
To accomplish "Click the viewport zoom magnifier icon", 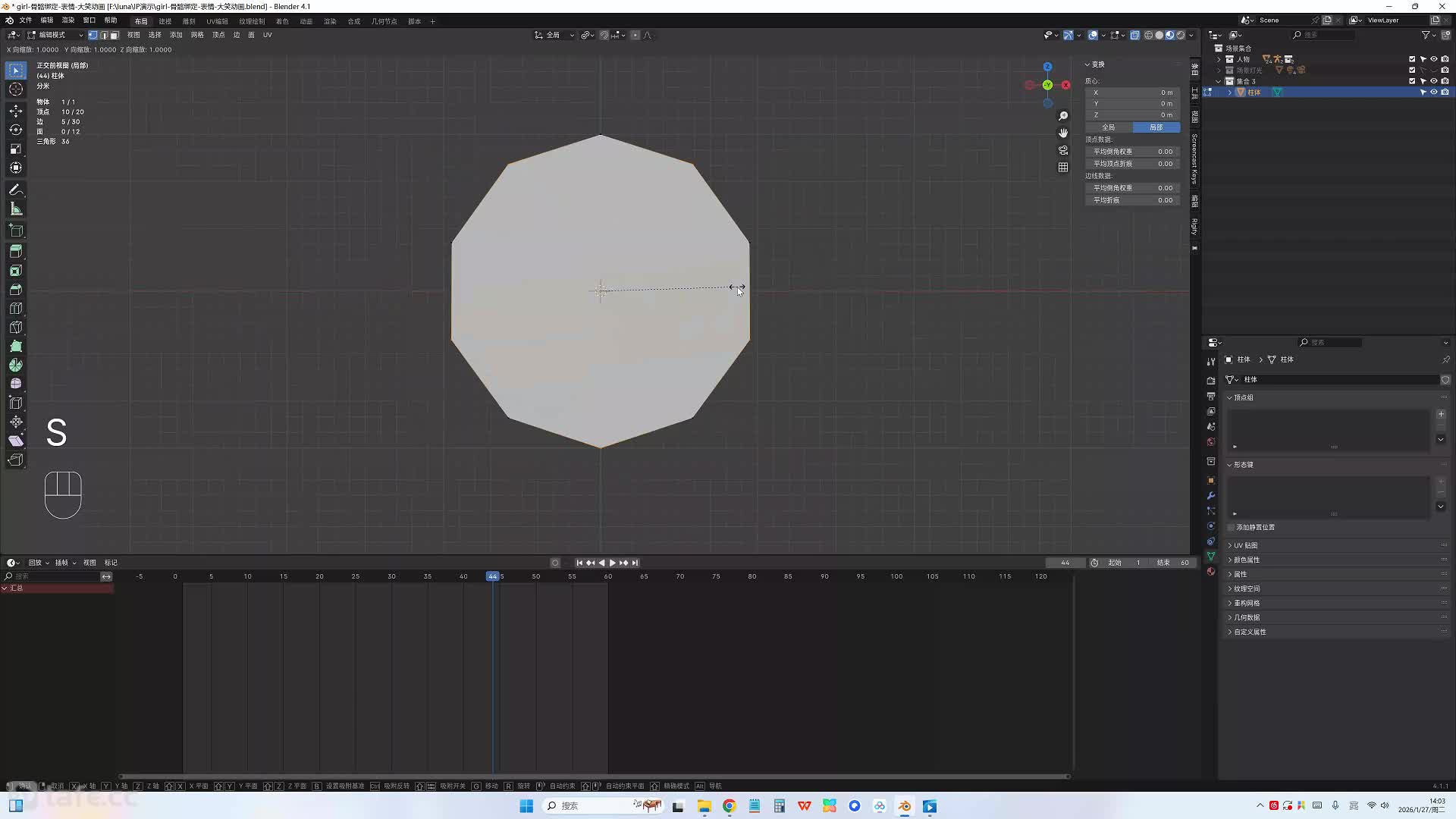I will pyautogui.click(x=1063, y=116).
